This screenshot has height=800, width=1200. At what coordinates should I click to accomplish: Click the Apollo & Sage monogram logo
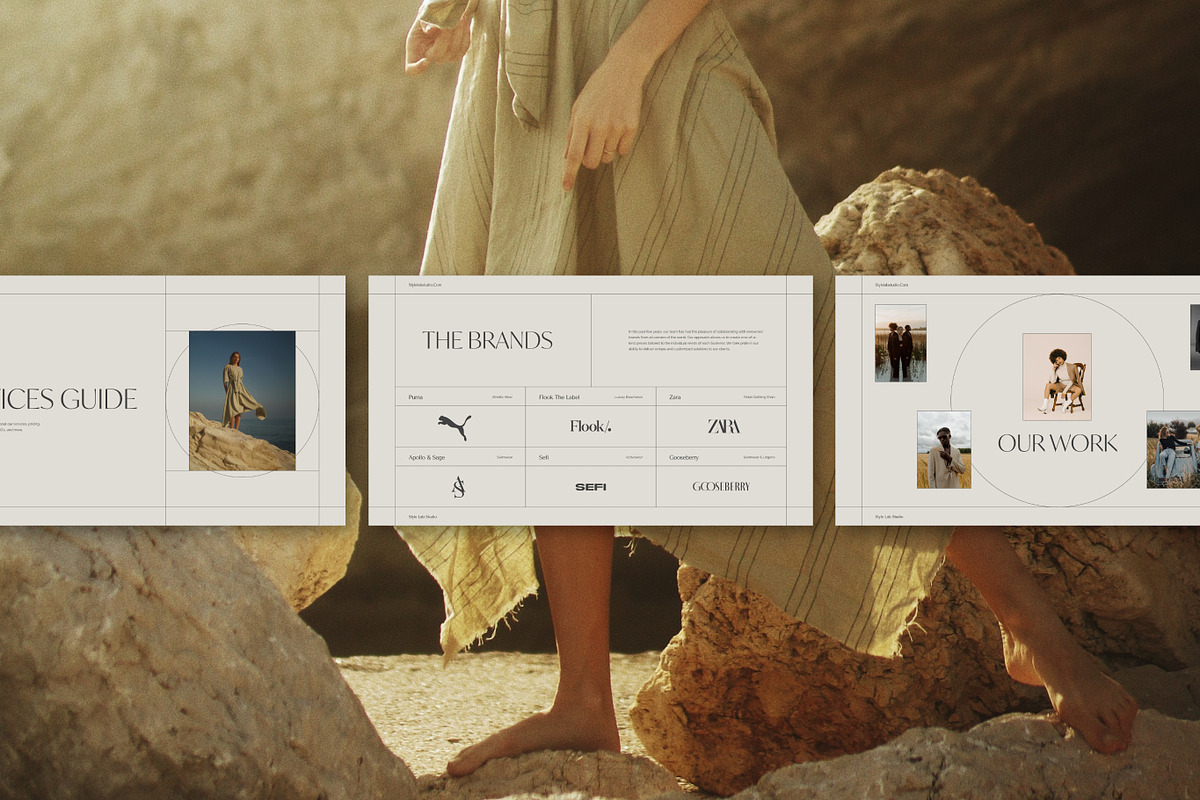click(458, 487)
